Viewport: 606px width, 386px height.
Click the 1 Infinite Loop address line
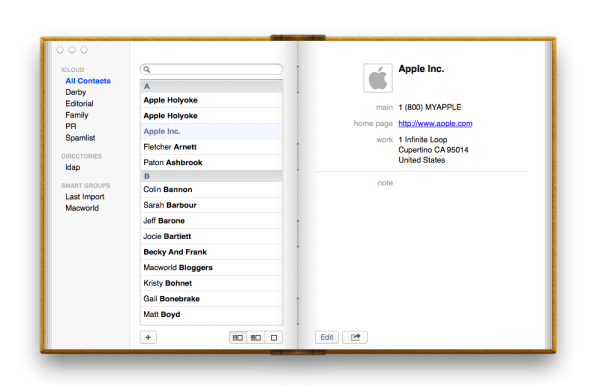(x=423, y=139)
